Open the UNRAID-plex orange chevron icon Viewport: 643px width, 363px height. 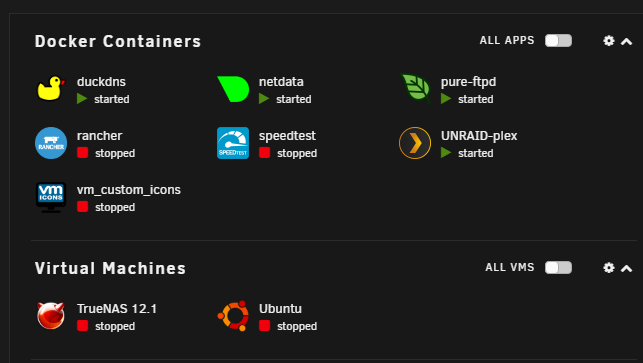(415, 143)
